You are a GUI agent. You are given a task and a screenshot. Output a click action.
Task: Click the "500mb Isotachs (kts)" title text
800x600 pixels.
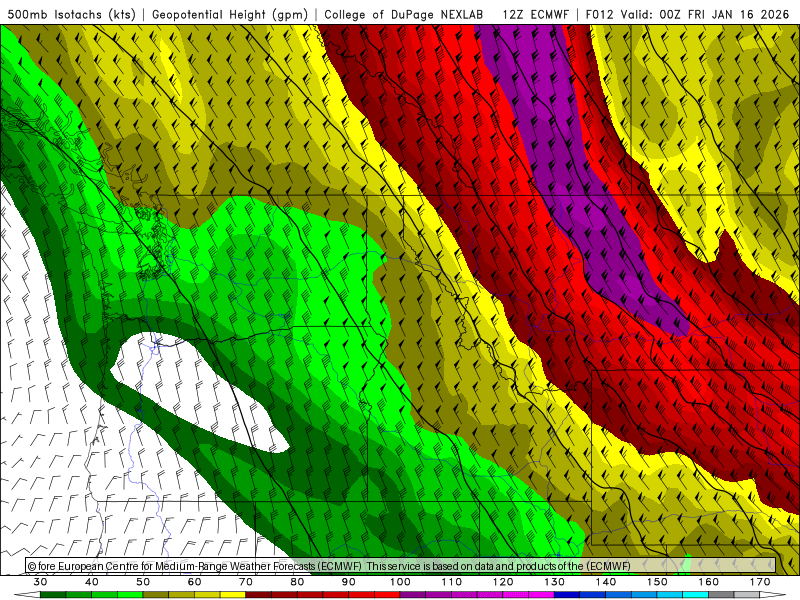click(72, 14)
